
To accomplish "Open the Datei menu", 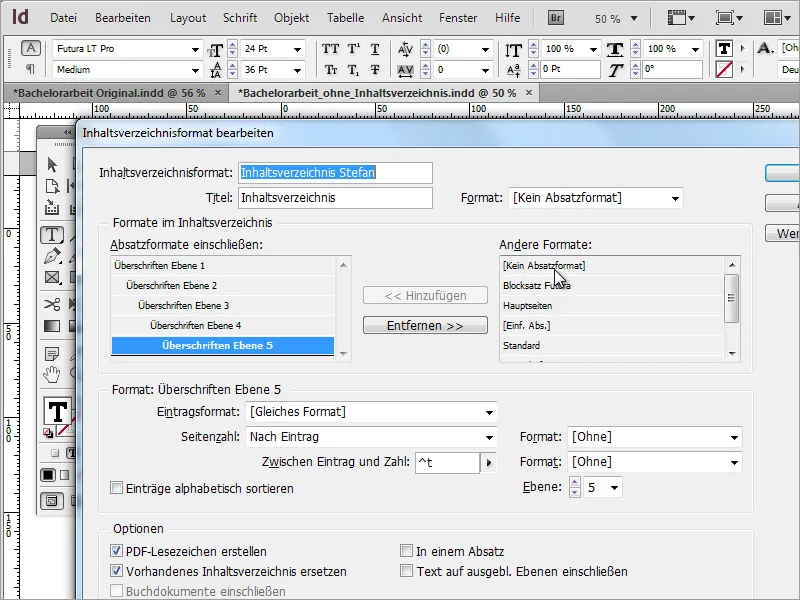I will pos(63,18).
